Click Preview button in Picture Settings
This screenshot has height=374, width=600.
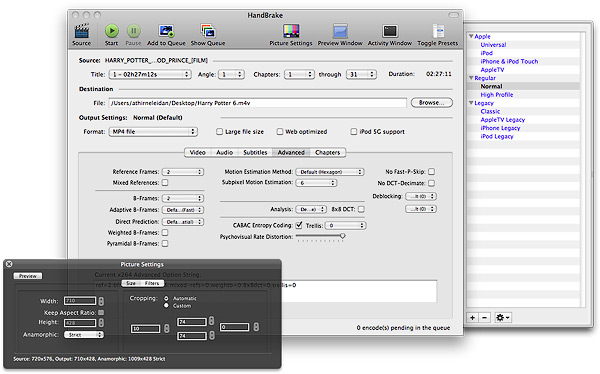pyautogui.click(x=28, y=276)
